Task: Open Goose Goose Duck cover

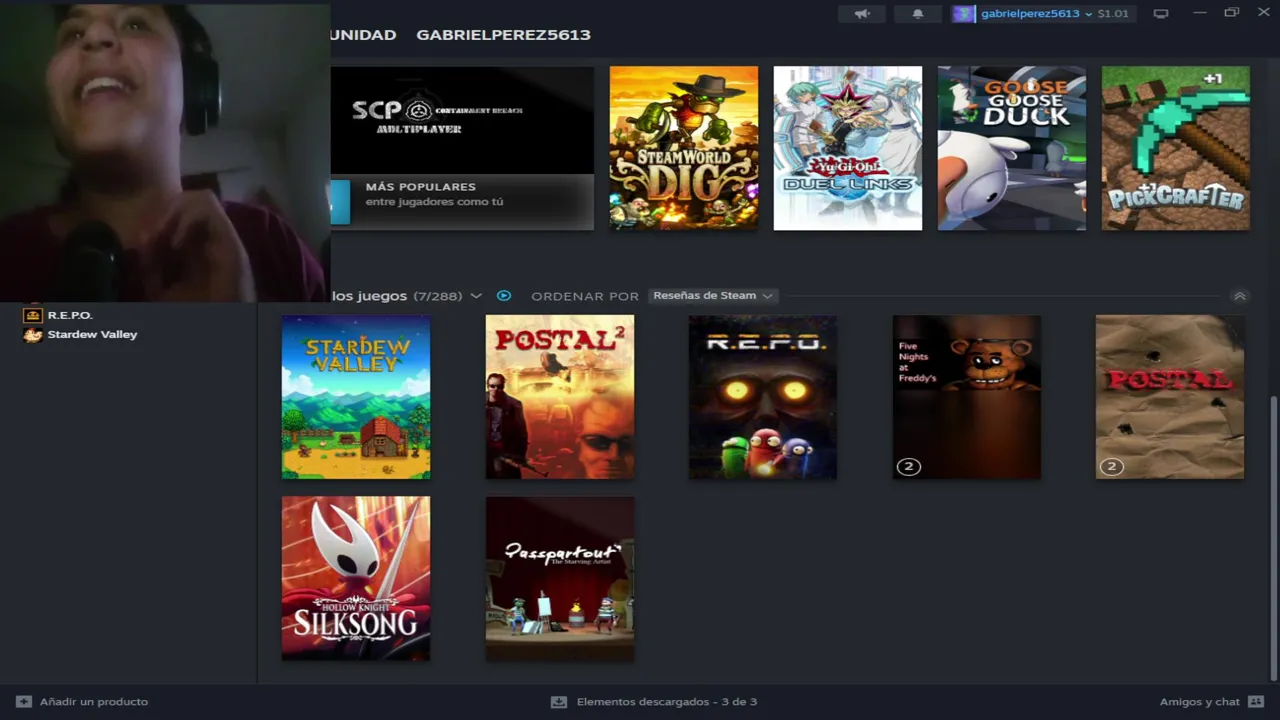Action: (x=1012, y=148)
